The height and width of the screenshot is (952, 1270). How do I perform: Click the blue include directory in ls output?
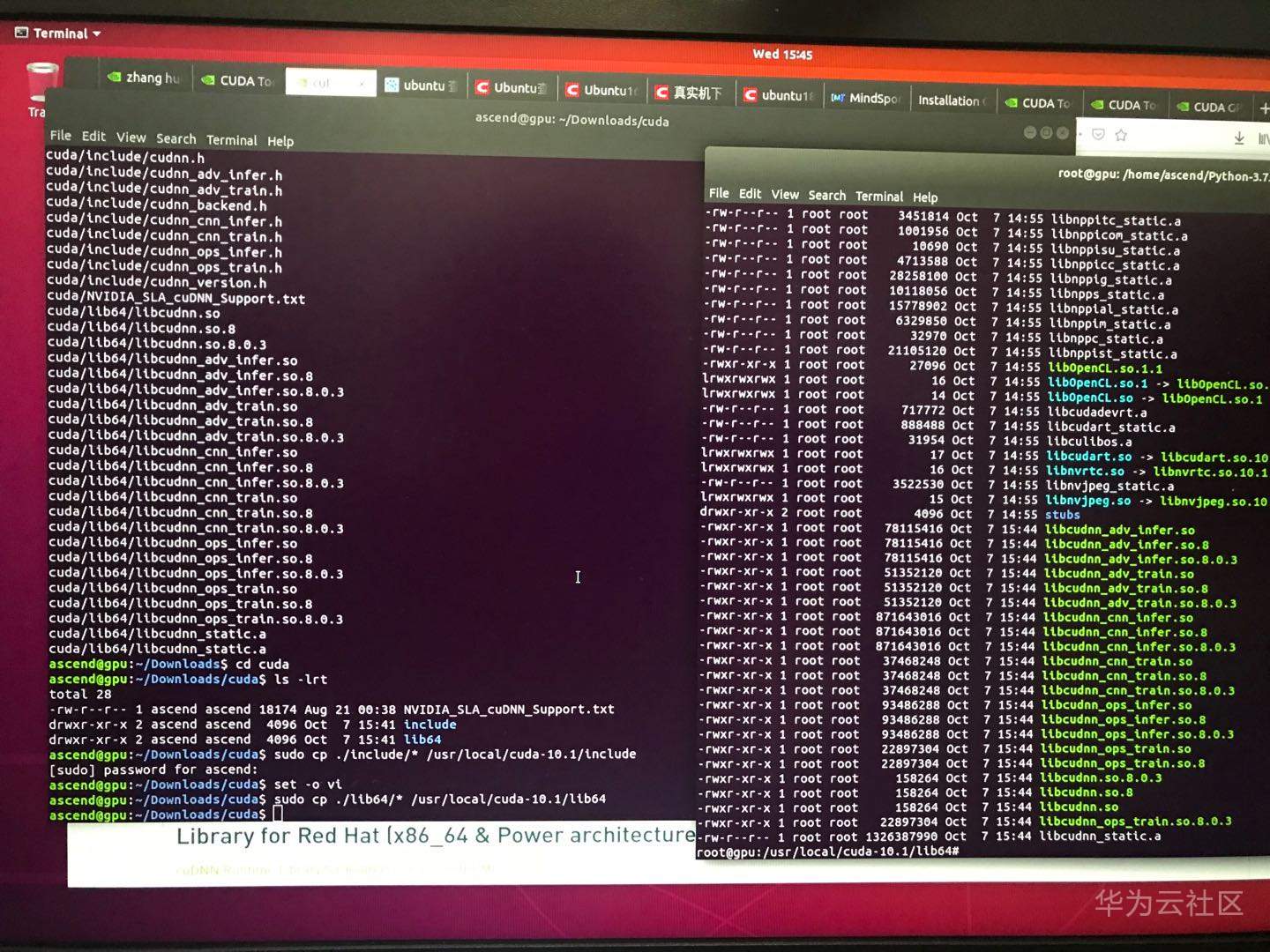pyautogui.click(x=430, y=725)
